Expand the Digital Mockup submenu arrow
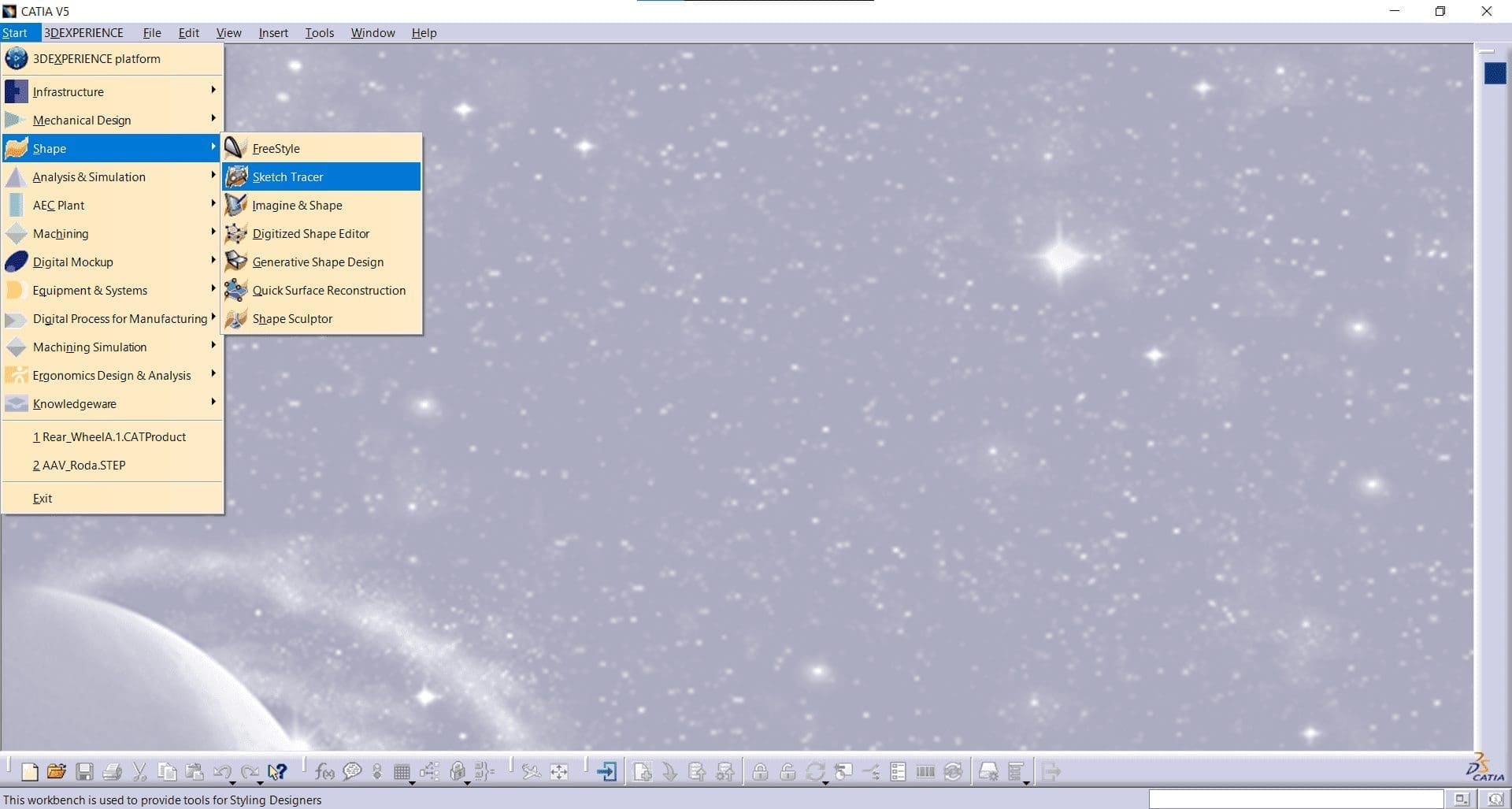The width and height of the screenshot is (1512, 809). (213, 260)
